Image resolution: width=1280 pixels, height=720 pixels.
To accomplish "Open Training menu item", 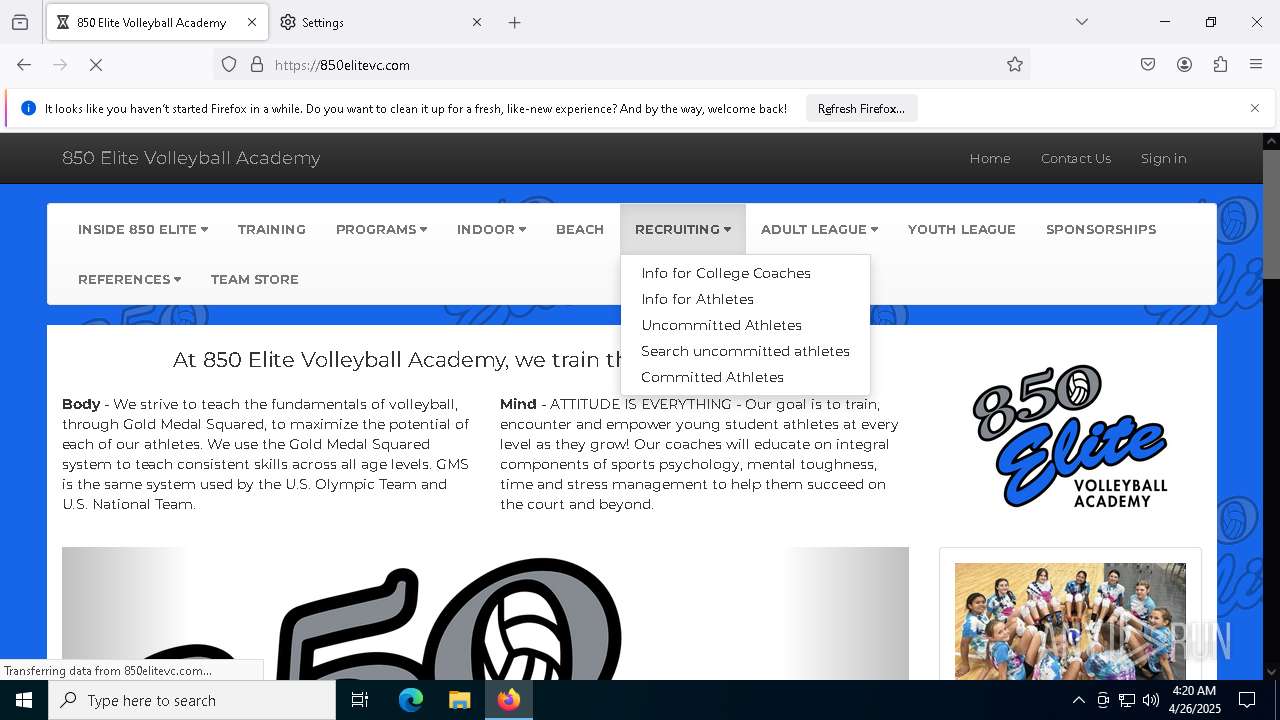I will point(272,229).
